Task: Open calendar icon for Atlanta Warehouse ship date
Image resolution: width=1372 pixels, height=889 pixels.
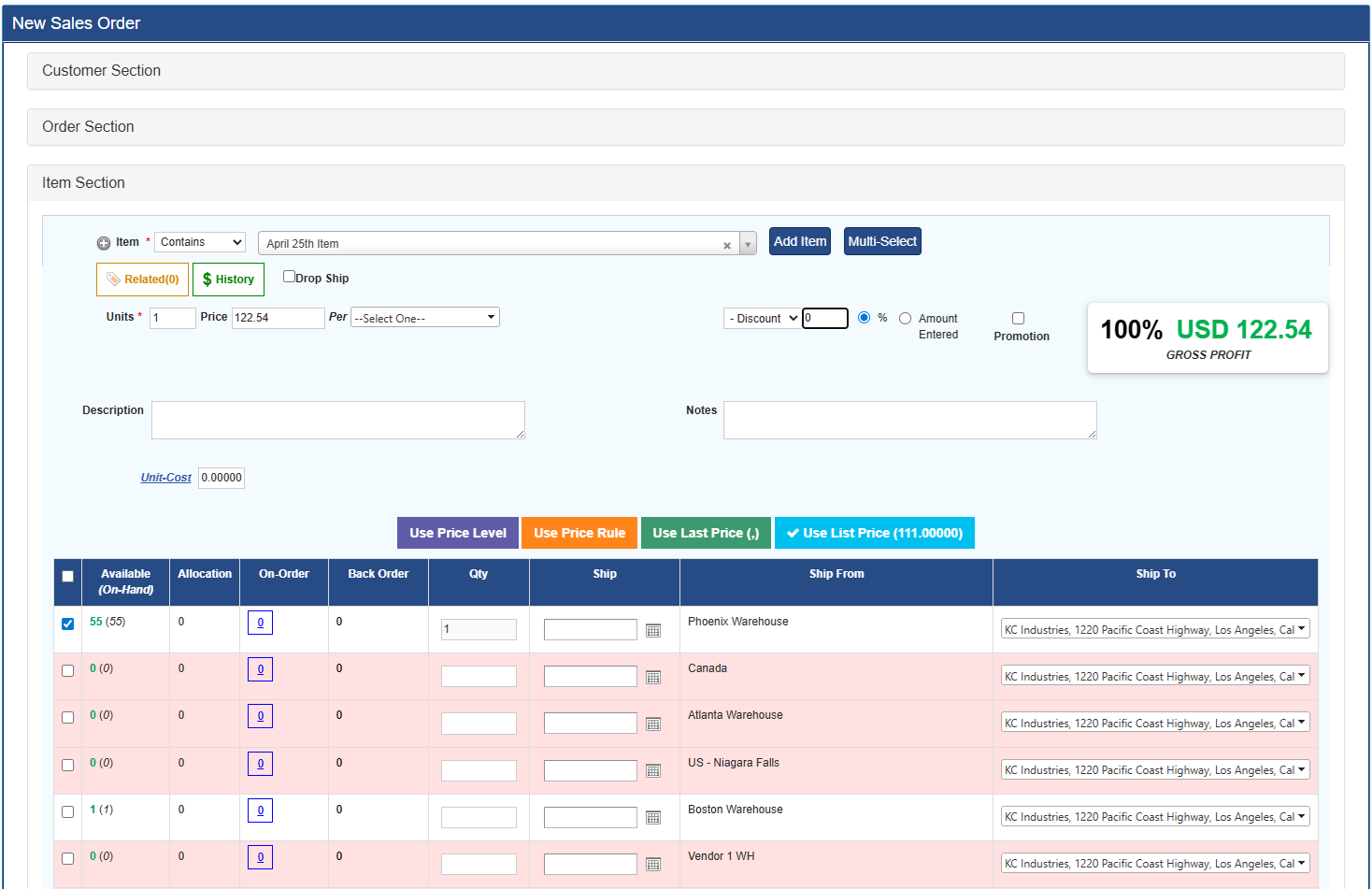Action: (653, 724)
